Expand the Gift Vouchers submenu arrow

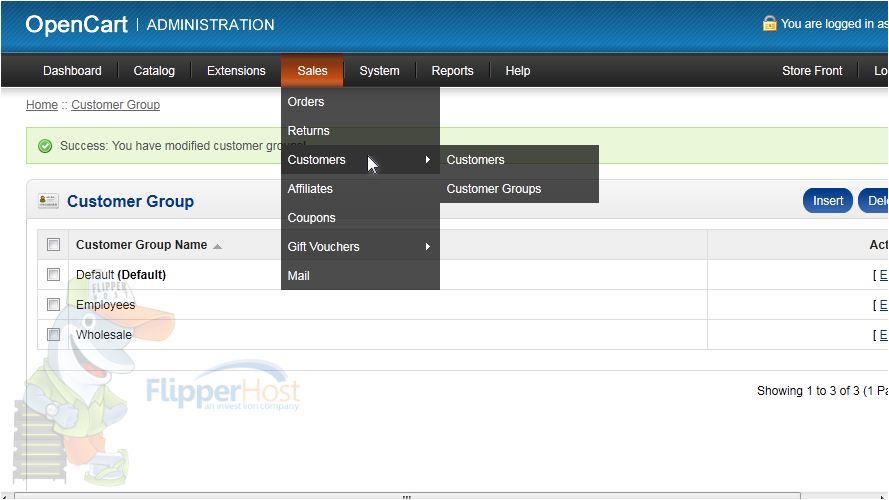point(427,247)
